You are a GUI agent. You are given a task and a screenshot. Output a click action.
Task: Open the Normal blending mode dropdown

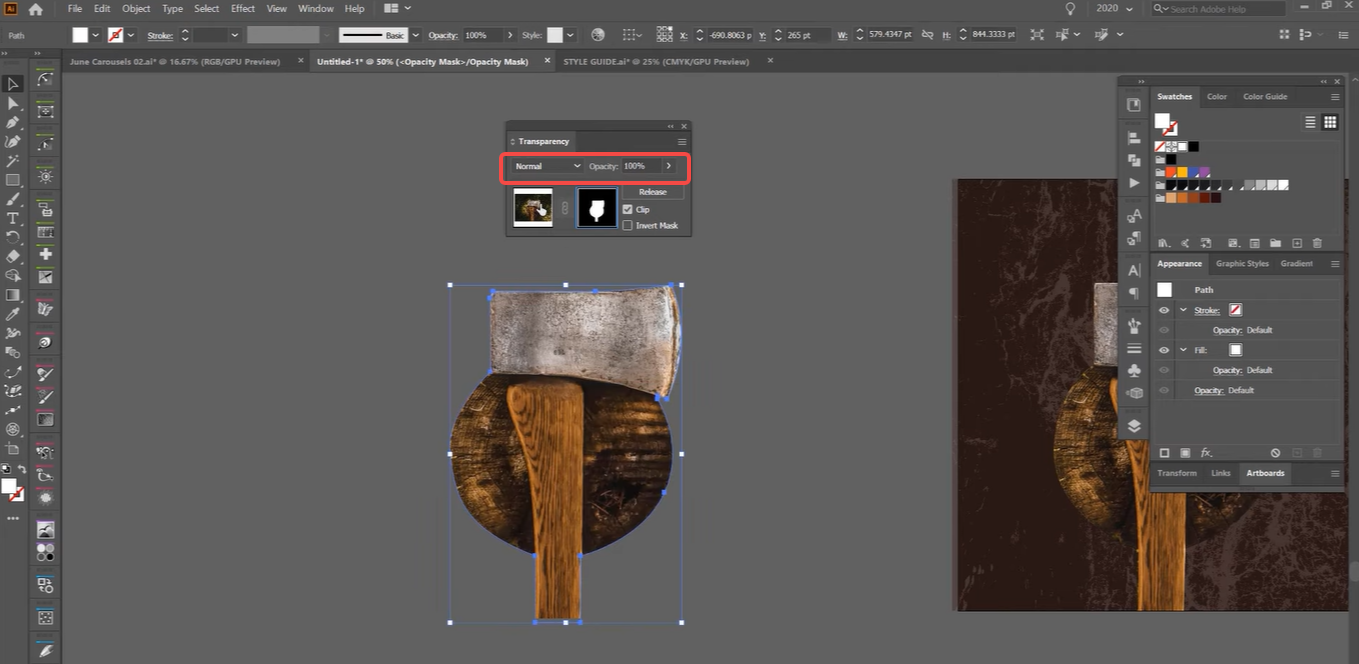pos(547,166)
